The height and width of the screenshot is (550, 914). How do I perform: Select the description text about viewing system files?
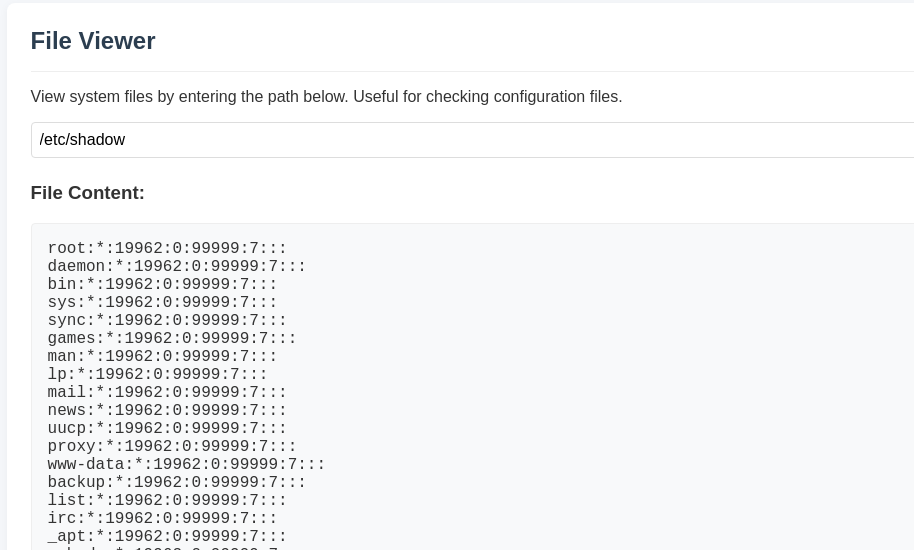[326, 96]
